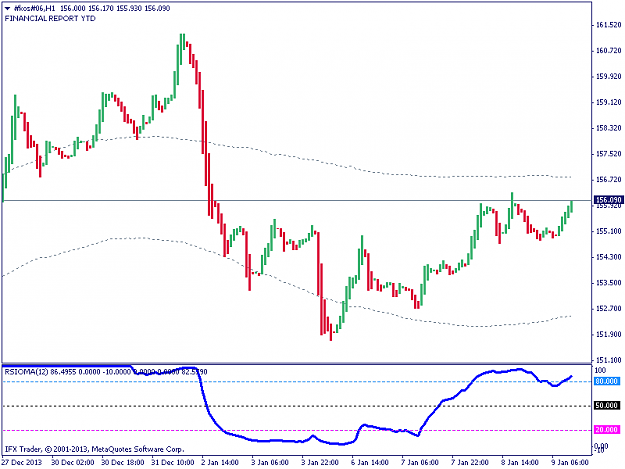The height and width of the screenshot is (469, 625).
Task: Click the 157.520 price scale value
Action: tap(608, 154)
